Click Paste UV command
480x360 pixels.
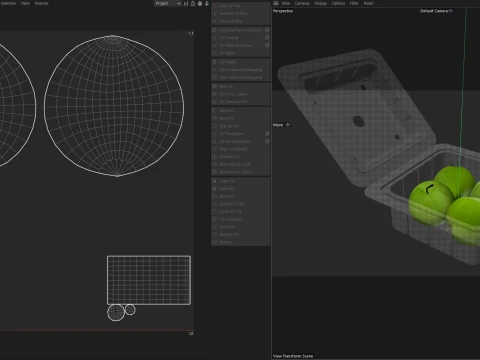pyautogui.click(x=241, y=189)
